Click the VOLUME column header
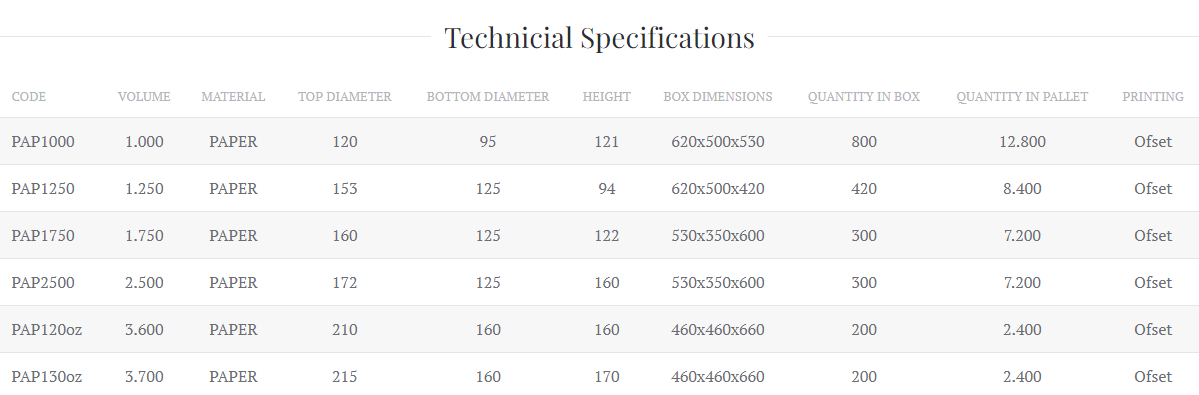The height and width of the screenshot is (395, 1199). (x=145, y=97)
